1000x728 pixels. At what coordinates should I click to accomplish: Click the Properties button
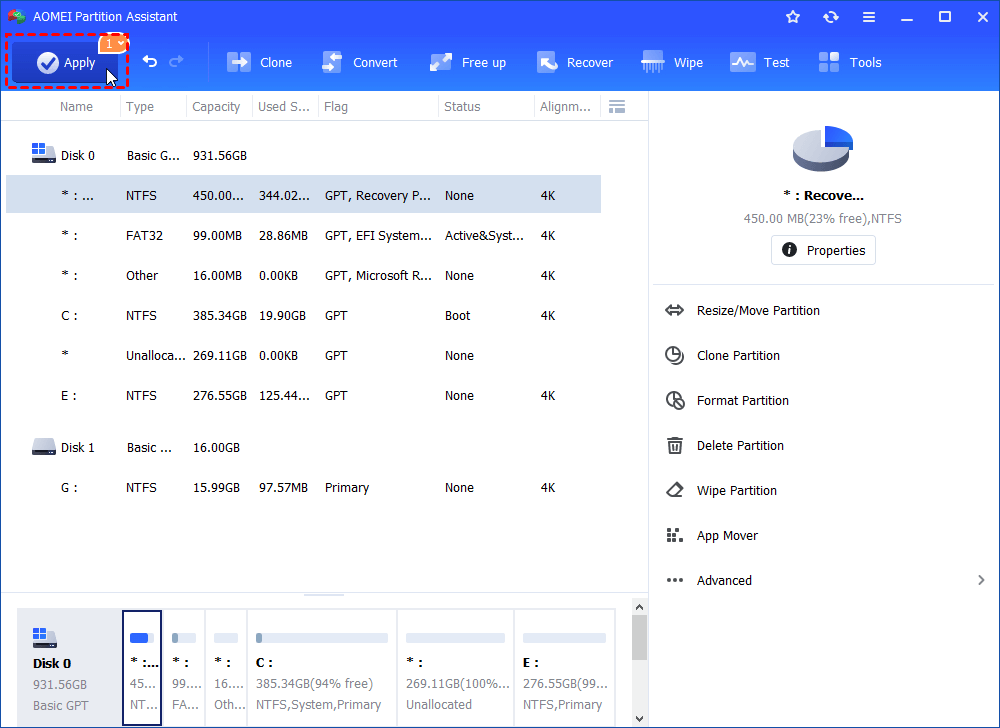pos(823,250)
